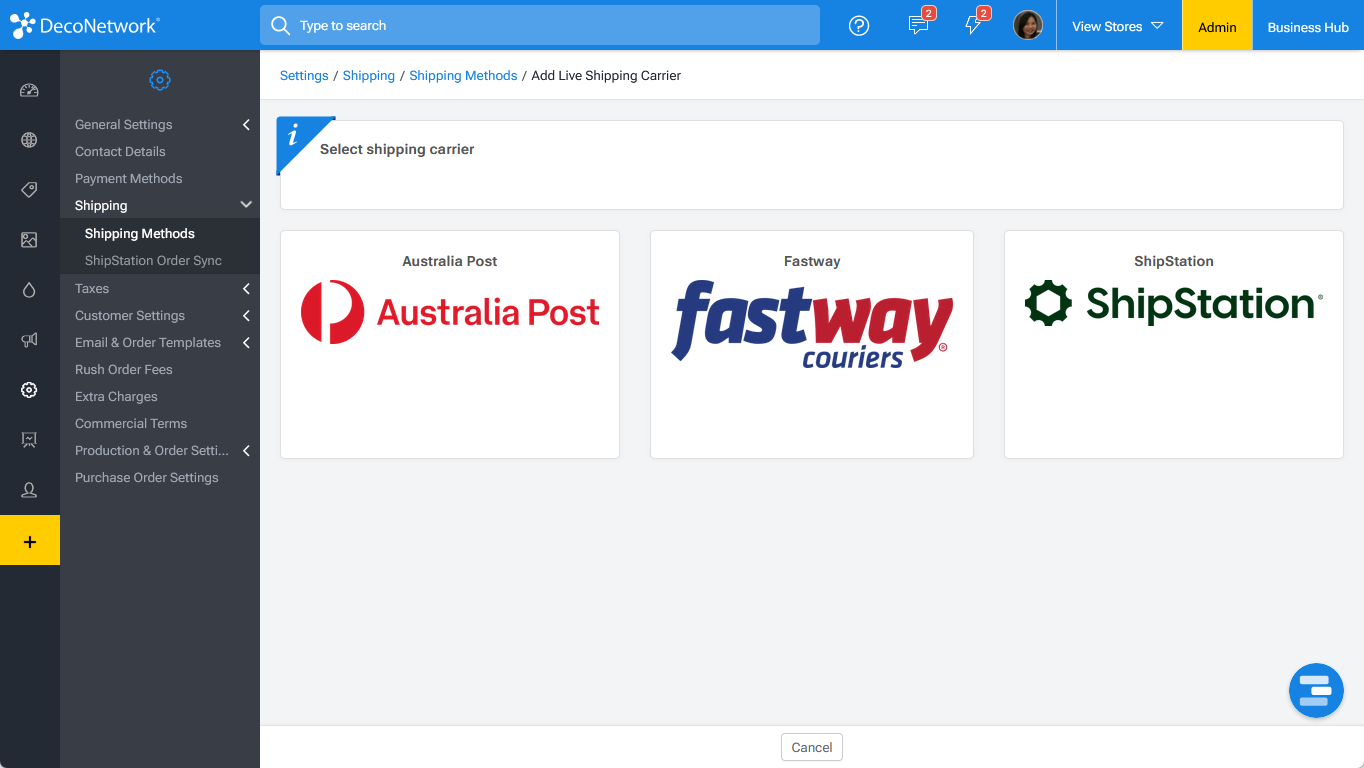The image size is (1364, 768).
Task: Click the megaphone marketing icon
Action: [29, 340]
